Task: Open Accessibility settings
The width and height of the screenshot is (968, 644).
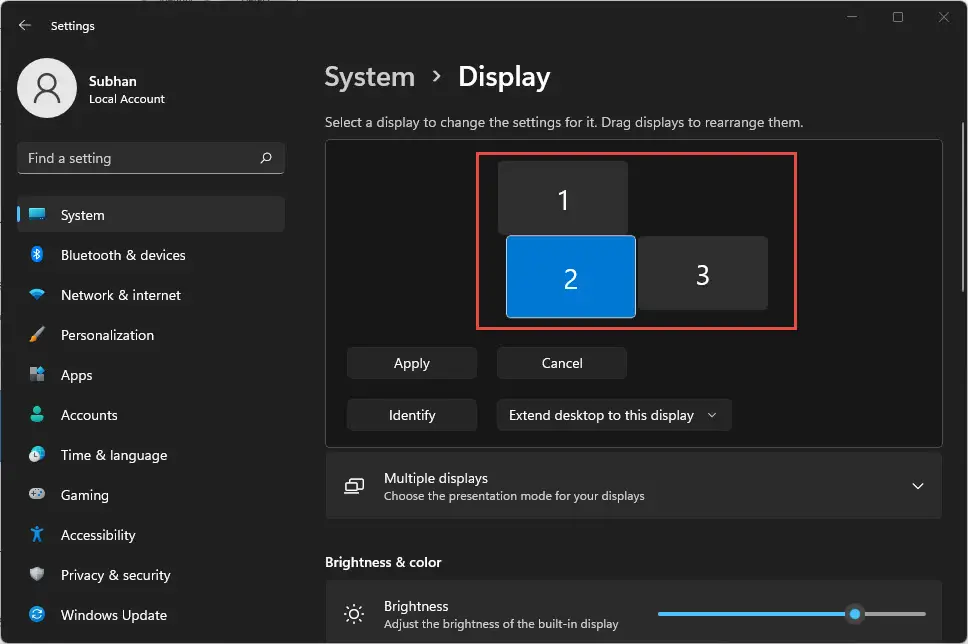Action: (98, 535)
